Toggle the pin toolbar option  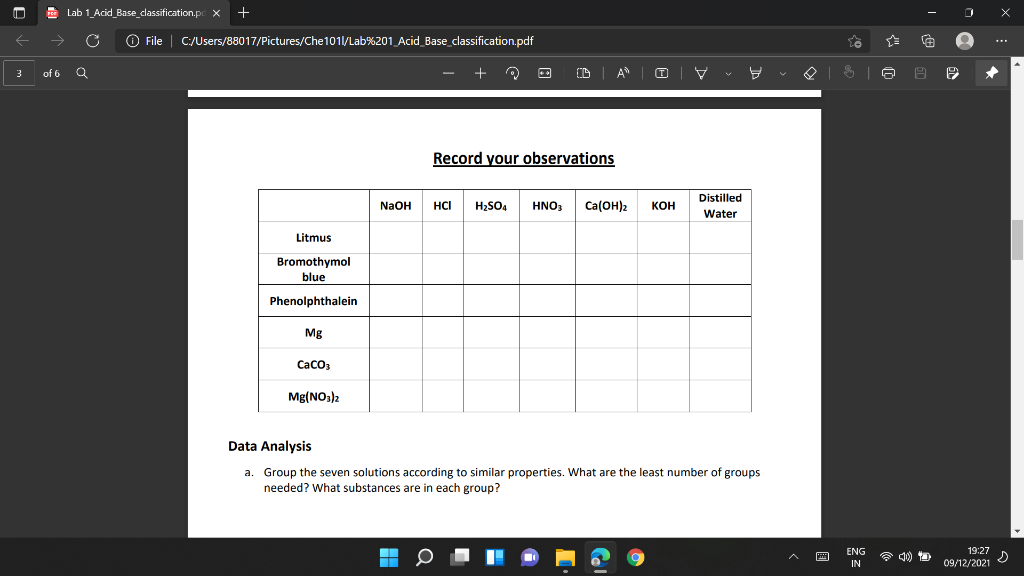pos(990,73)
